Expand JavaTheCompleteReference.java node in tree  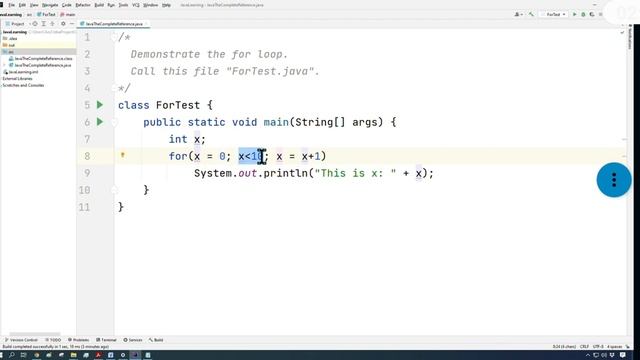pos(4,65)
